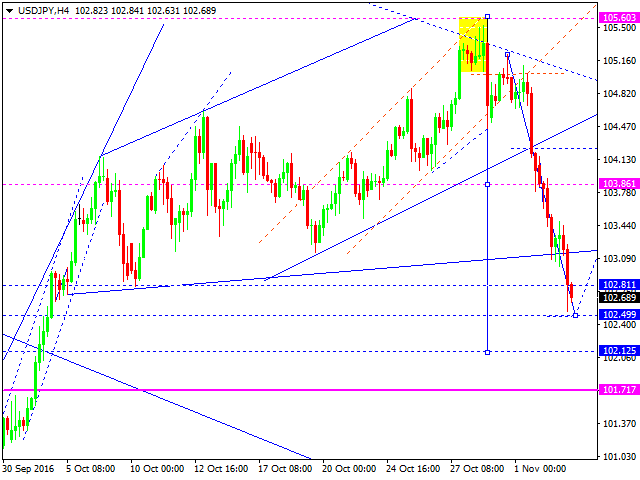Click the 103.440 price scale value
The image size is (640, 480).
[x=620, y=226]
